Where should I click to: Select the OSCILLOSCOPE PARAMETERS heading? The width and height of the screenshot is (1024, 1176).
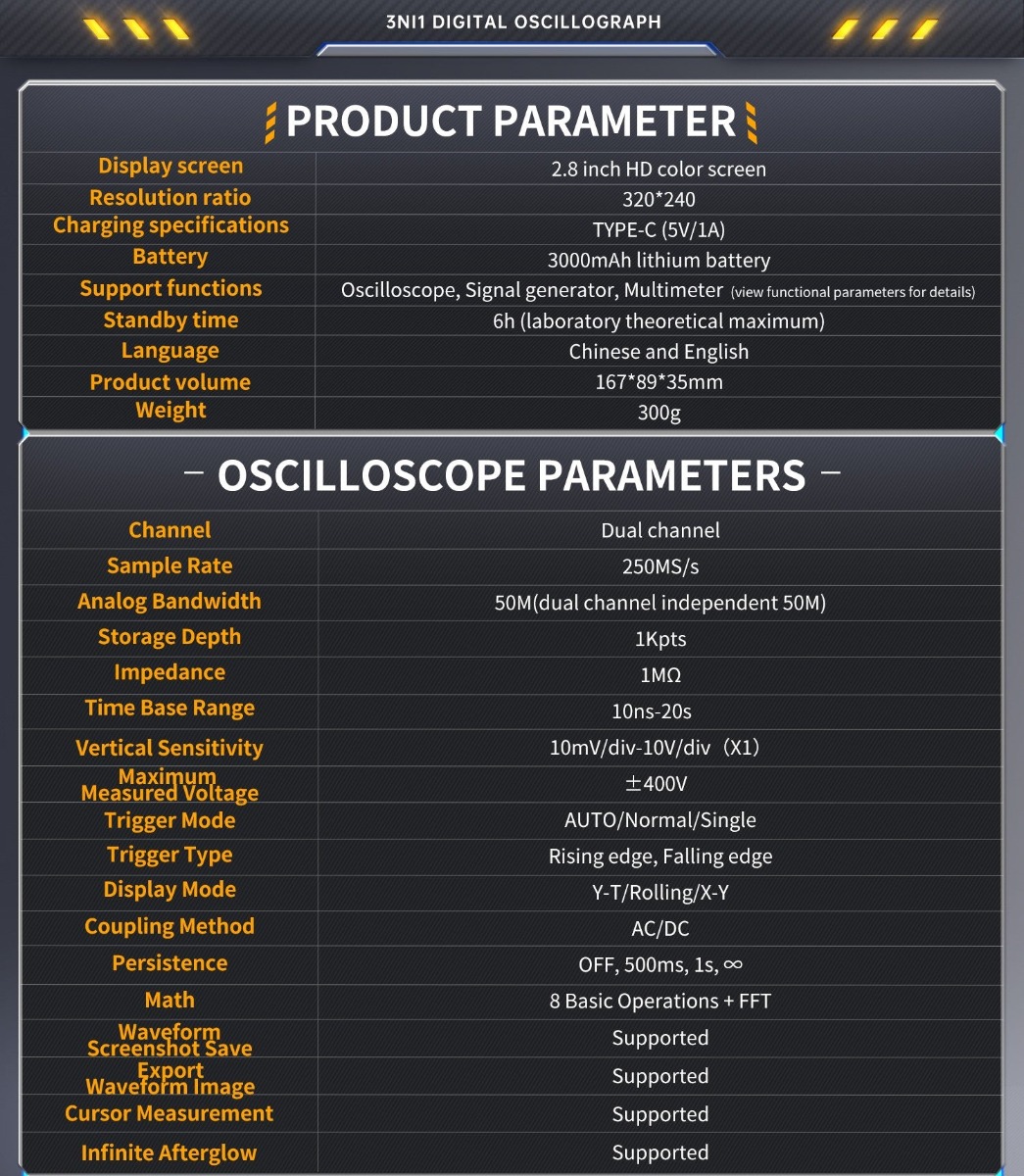point(512,475)
